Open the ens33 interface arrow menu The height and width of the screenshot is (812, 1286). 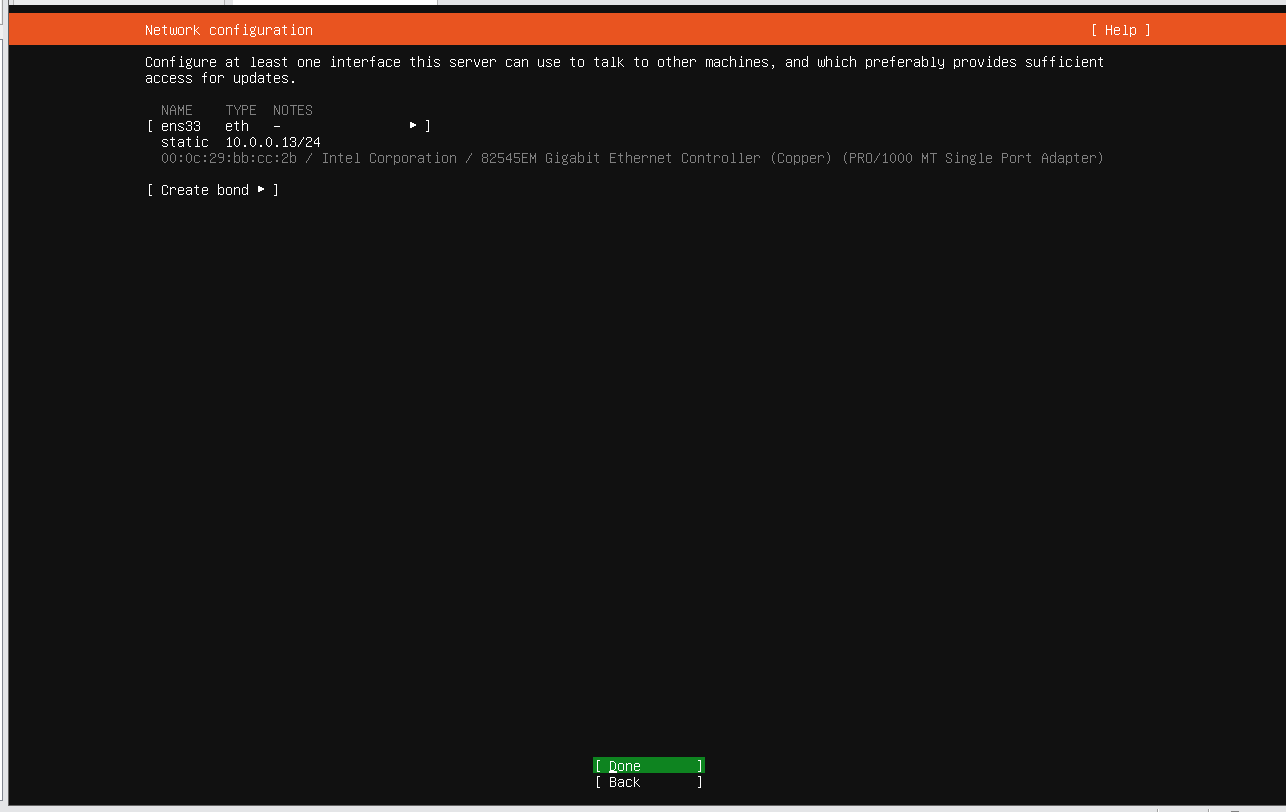pyautogui.click(x=413, y=126)
